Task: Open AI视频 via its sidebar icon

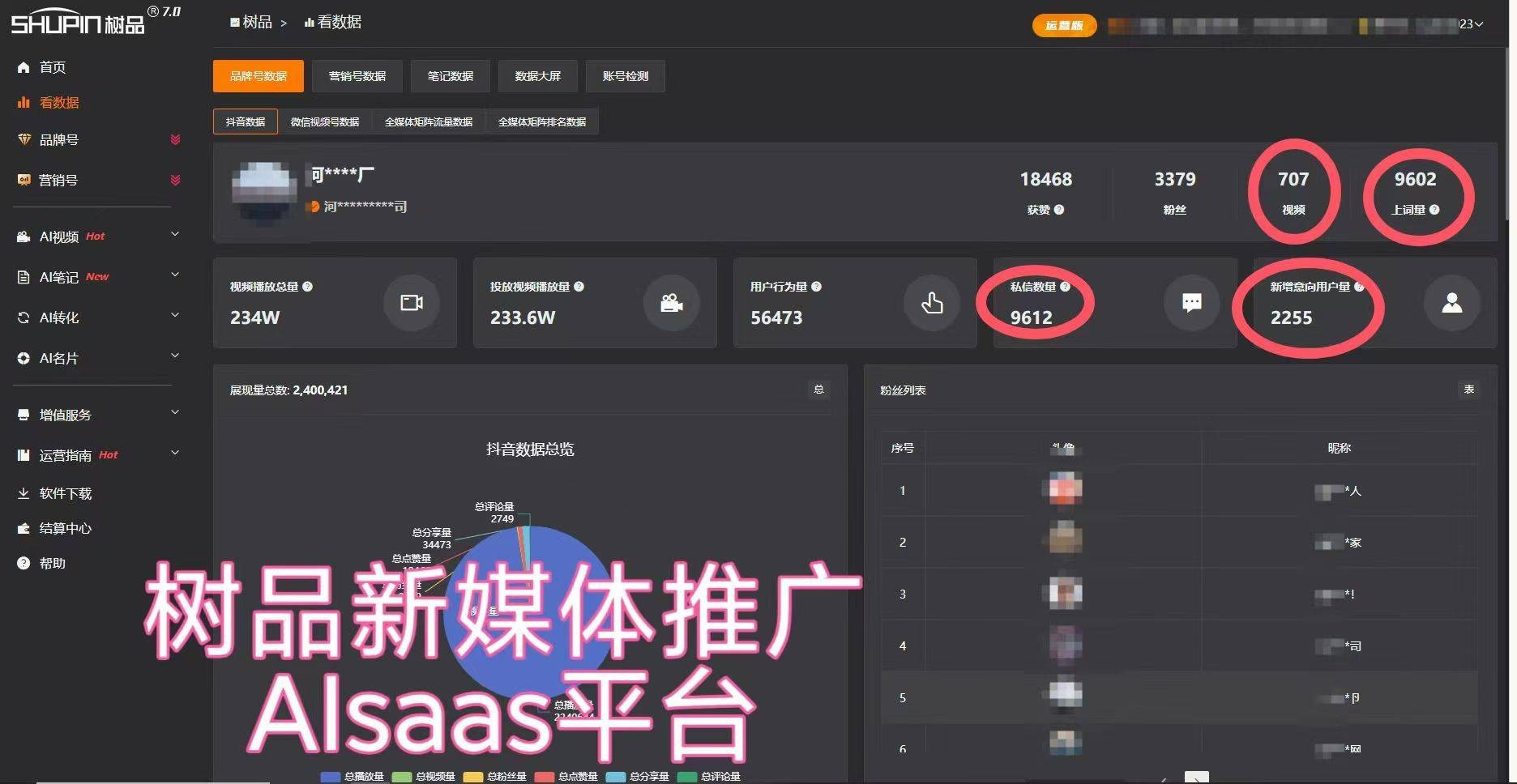Action: click(x=24, y=236)
